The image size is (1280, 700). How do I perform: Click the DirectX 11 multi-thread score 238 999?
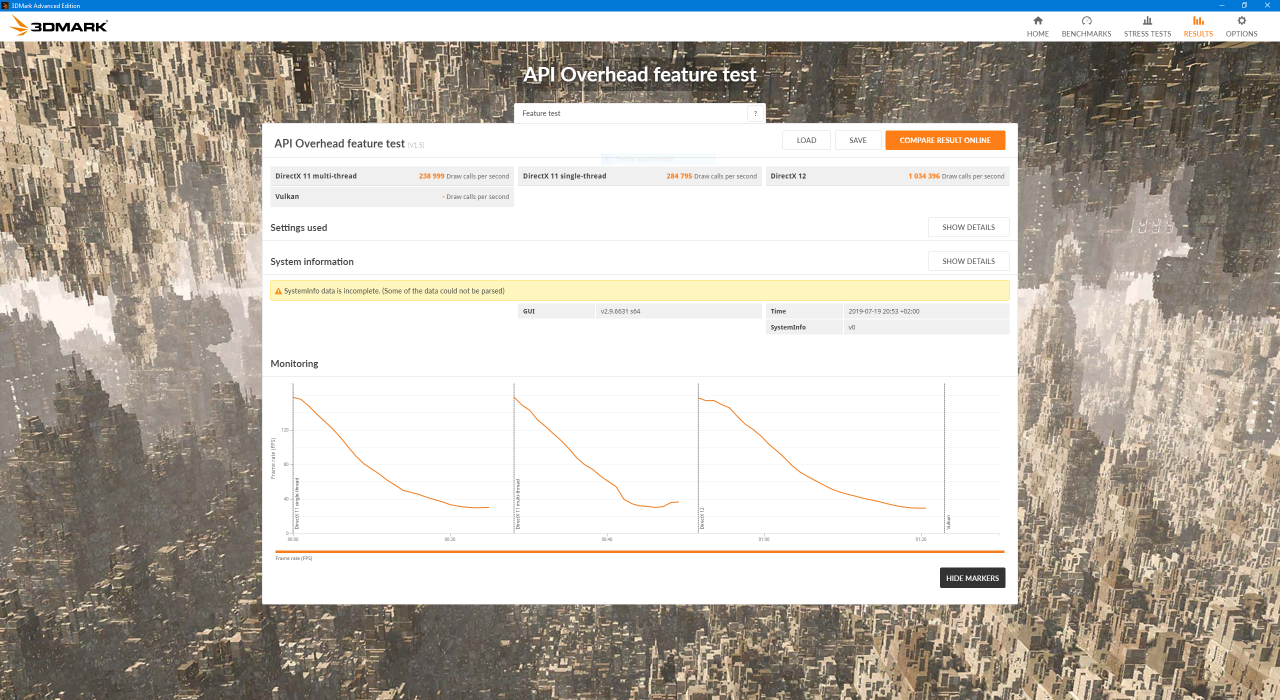point(431,176)
